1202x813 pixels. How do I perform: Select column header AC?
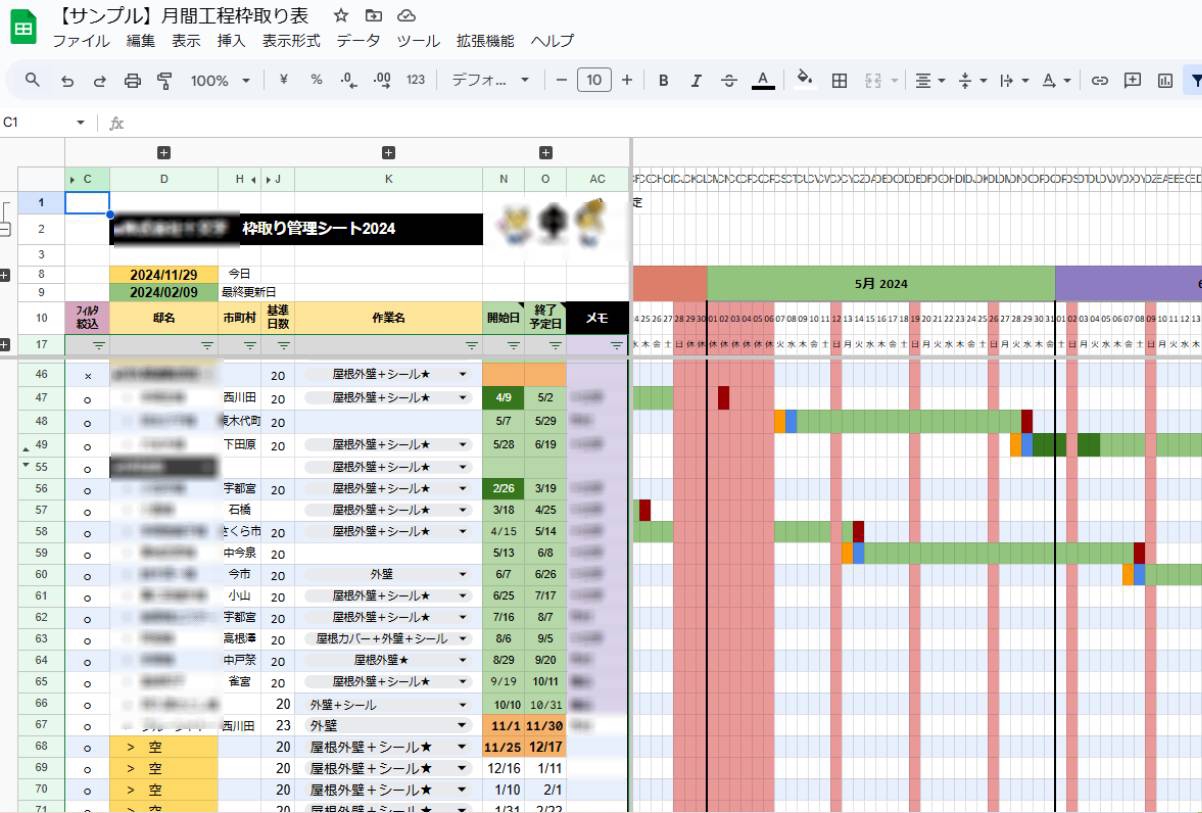coord(597,179)
